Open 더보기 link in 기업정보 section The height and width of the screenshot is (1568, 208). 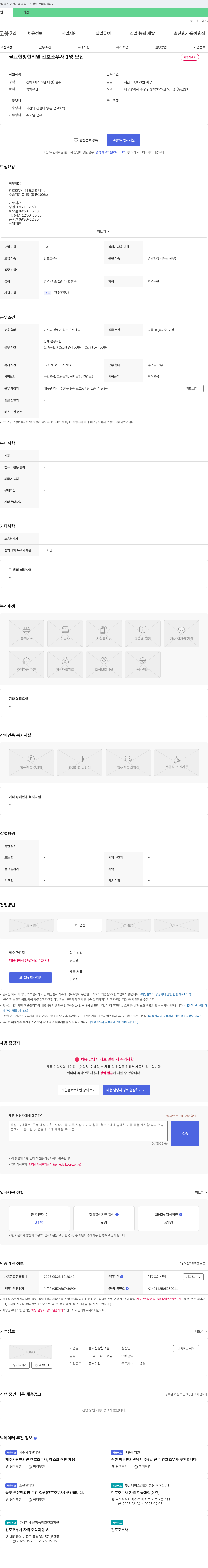coord(201,1331)
